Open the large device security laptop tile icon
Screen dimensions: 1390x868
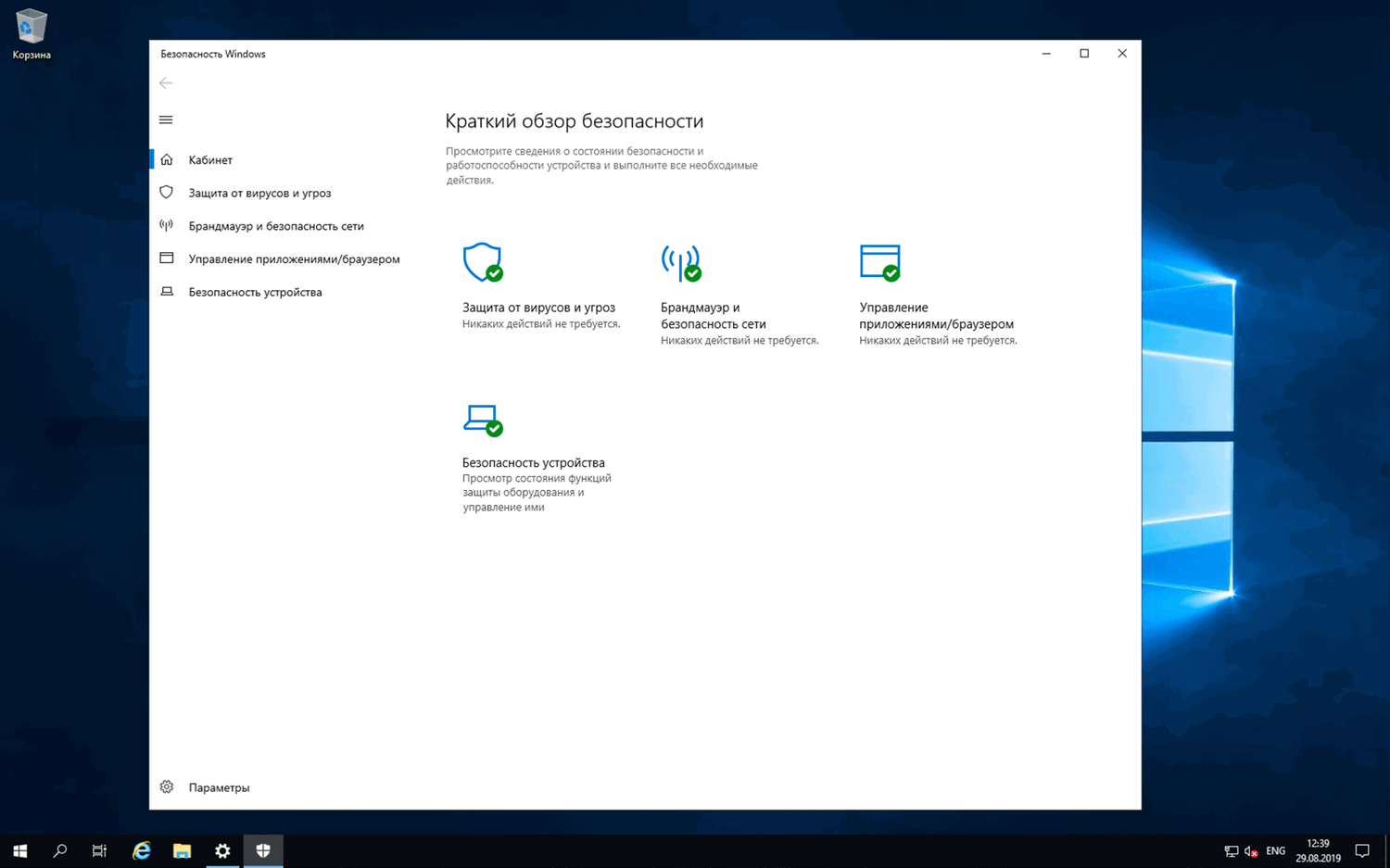click(x=483, y=420)
